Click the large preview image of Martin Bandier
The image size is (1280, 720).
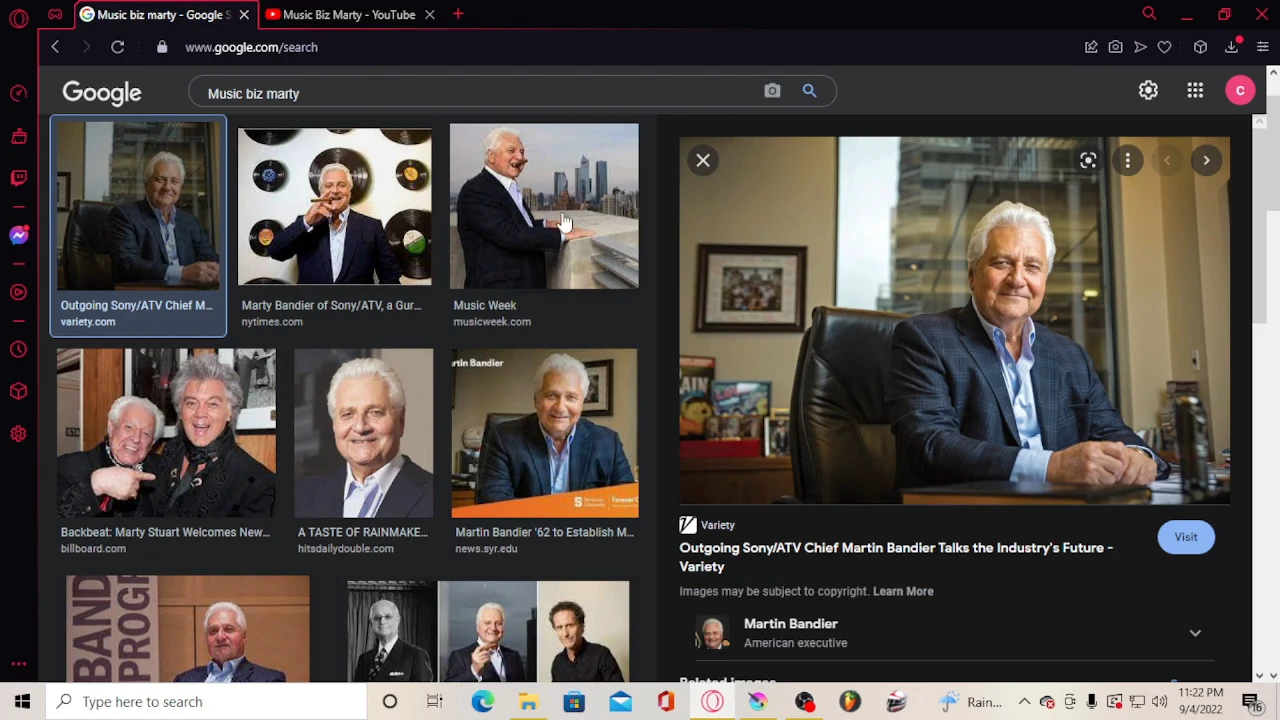click(955, 321)
